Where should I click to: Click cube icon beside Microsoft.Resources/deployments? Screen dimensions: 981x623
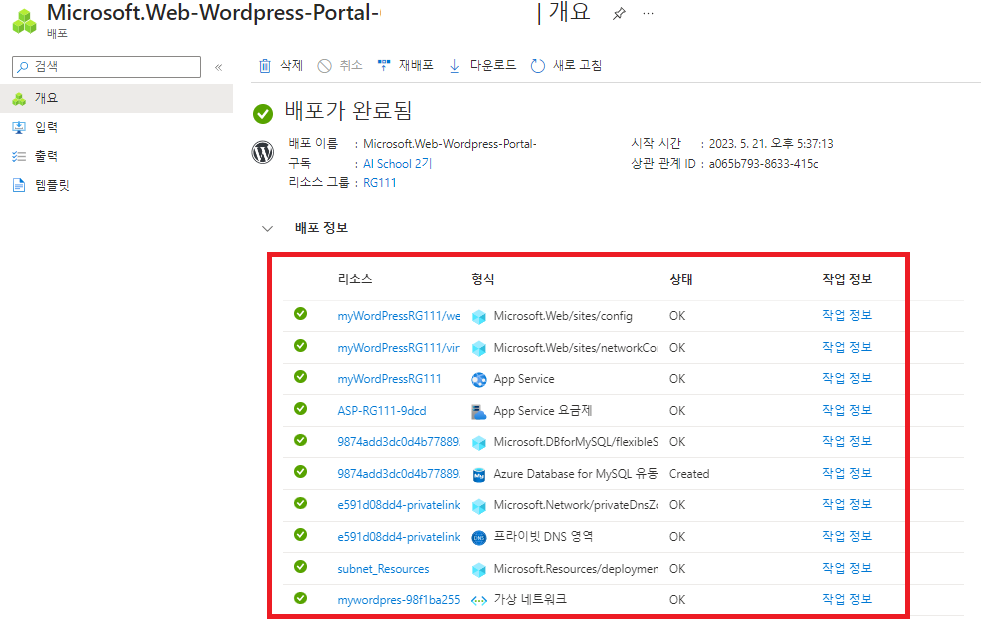(479, 569)
